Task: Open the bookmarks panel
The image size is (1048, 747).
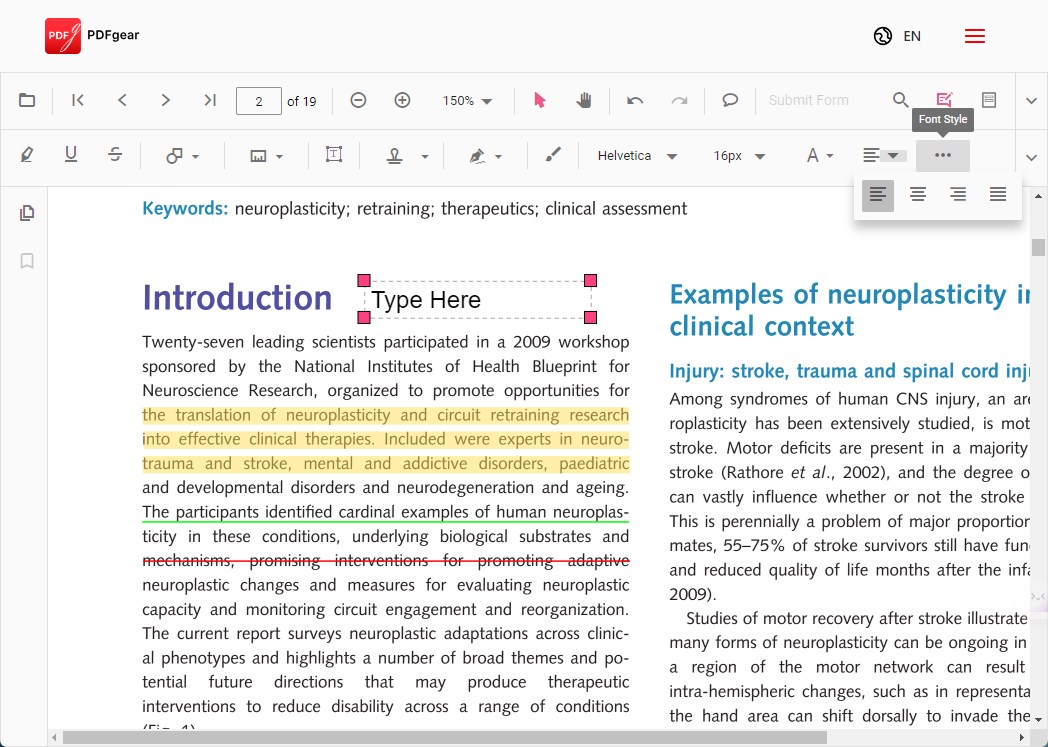Action: tap(27, 261)
